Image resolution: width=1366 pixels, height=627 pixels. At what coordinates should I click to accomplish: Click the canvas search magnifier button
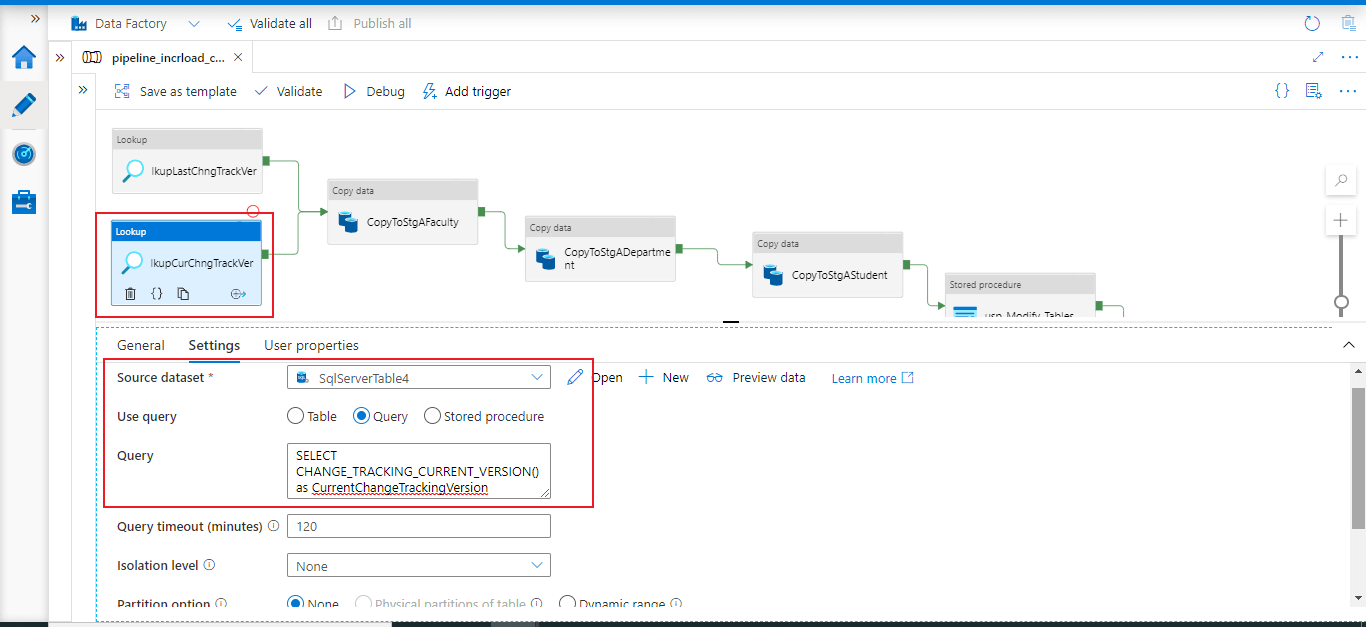click(1341, 181)
